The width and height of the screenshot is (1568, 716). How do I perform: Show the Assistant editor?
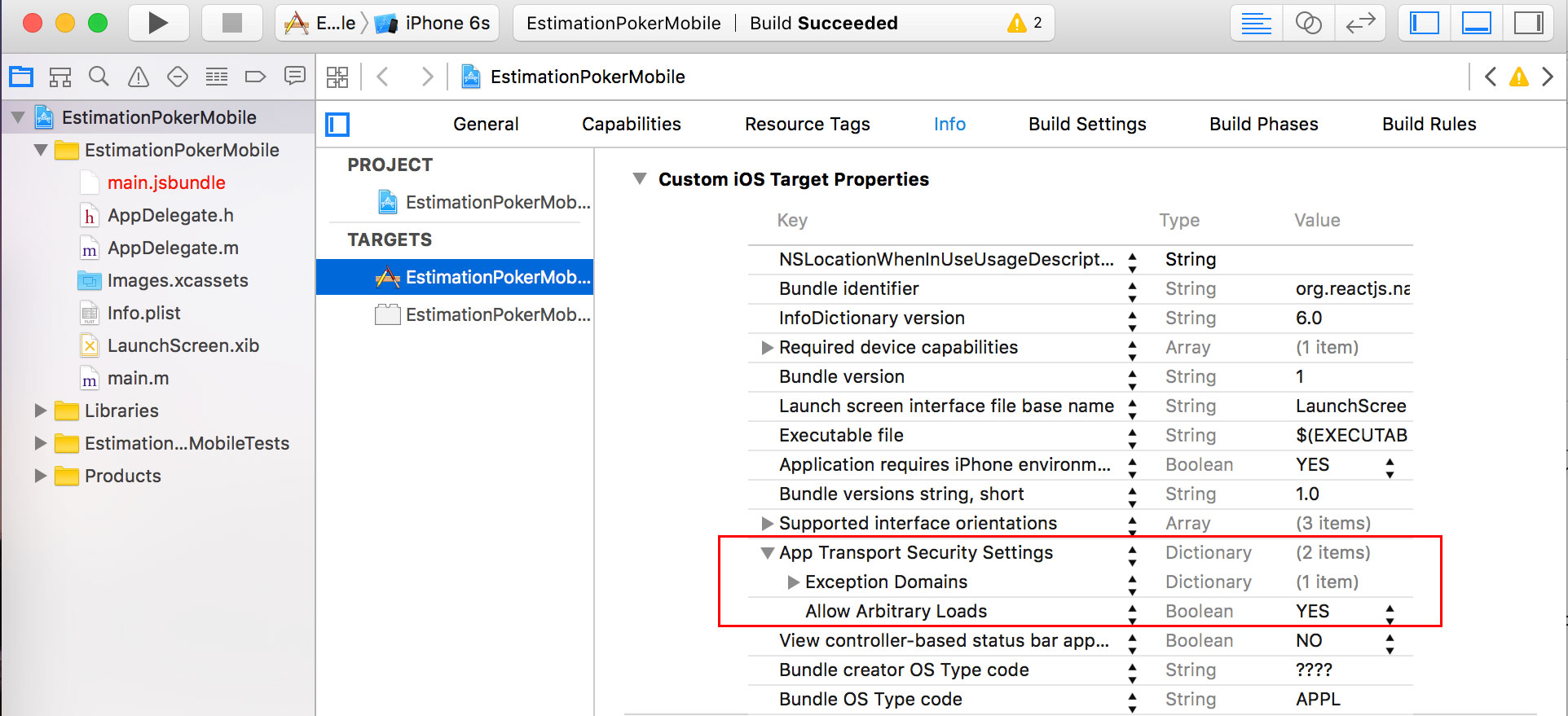pos(1308,23)
